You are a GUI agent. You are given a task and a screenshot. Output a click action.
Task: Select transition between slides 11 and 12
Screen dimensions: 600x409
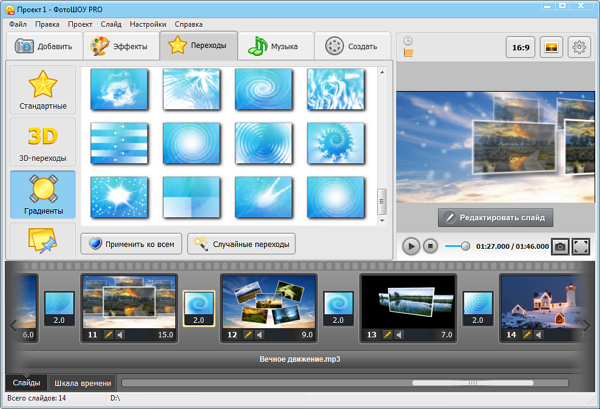(199, 308)
